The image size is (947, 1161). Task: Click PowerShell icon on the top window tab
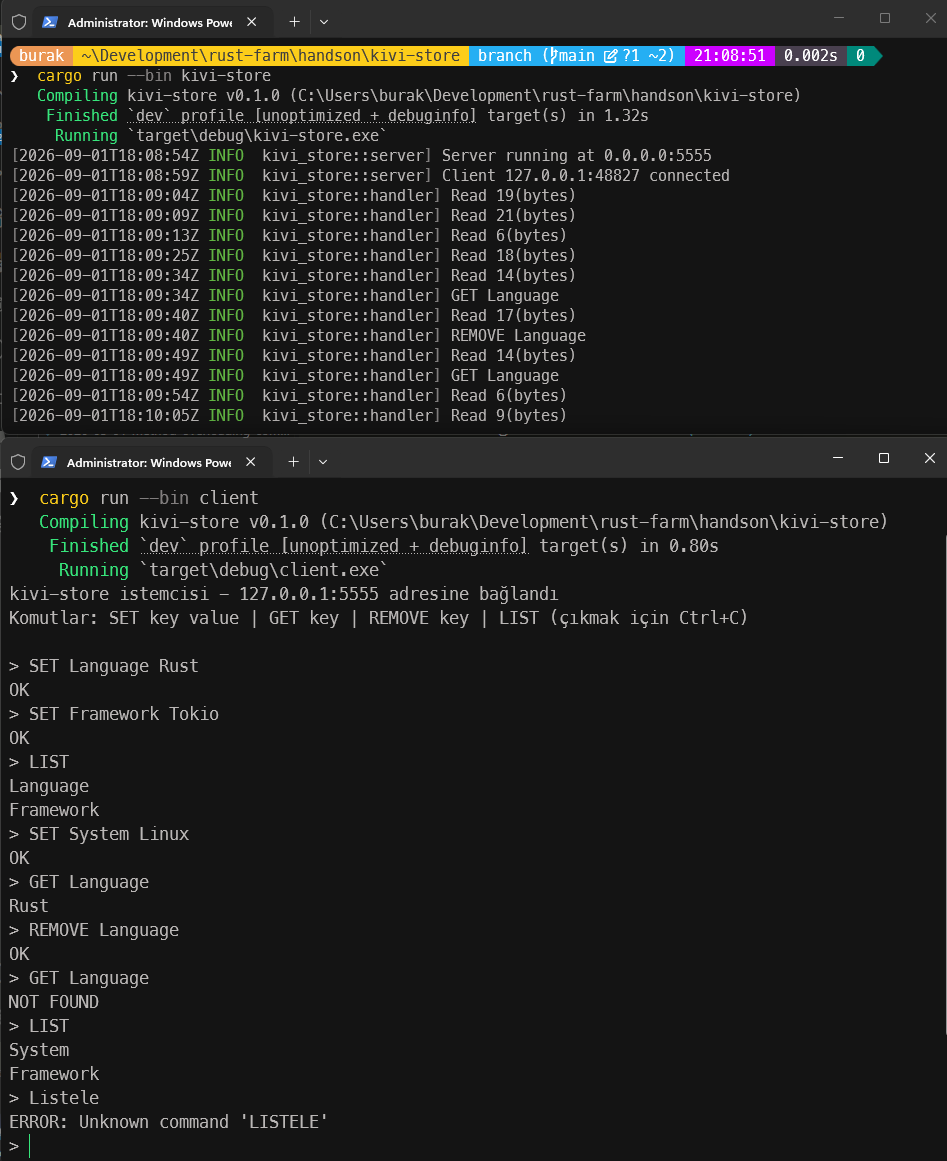click(x=50, y=22)
